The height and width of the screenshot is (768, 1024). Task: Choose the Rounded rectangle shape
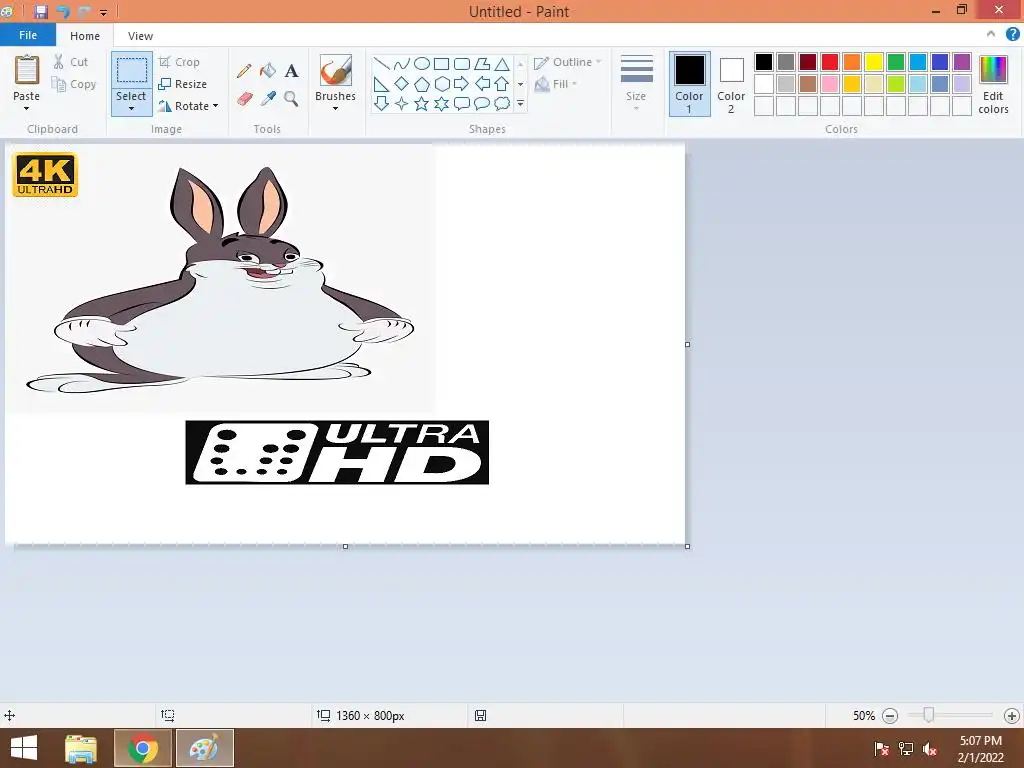click(462, 63)
